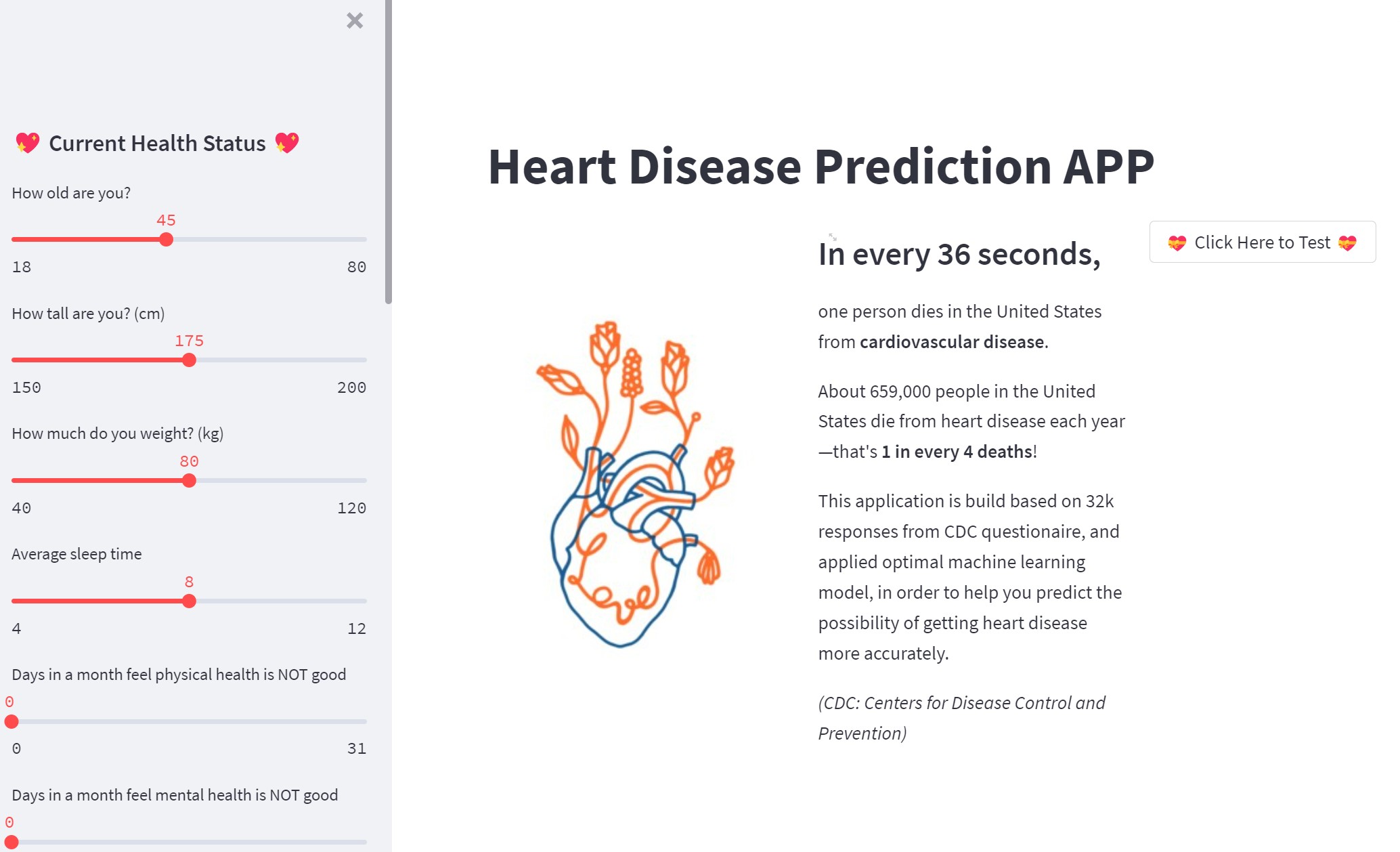Viewport: 1400px width, 852px height.
Task: Click the age slider handle at 45
Action: [167, 239]
